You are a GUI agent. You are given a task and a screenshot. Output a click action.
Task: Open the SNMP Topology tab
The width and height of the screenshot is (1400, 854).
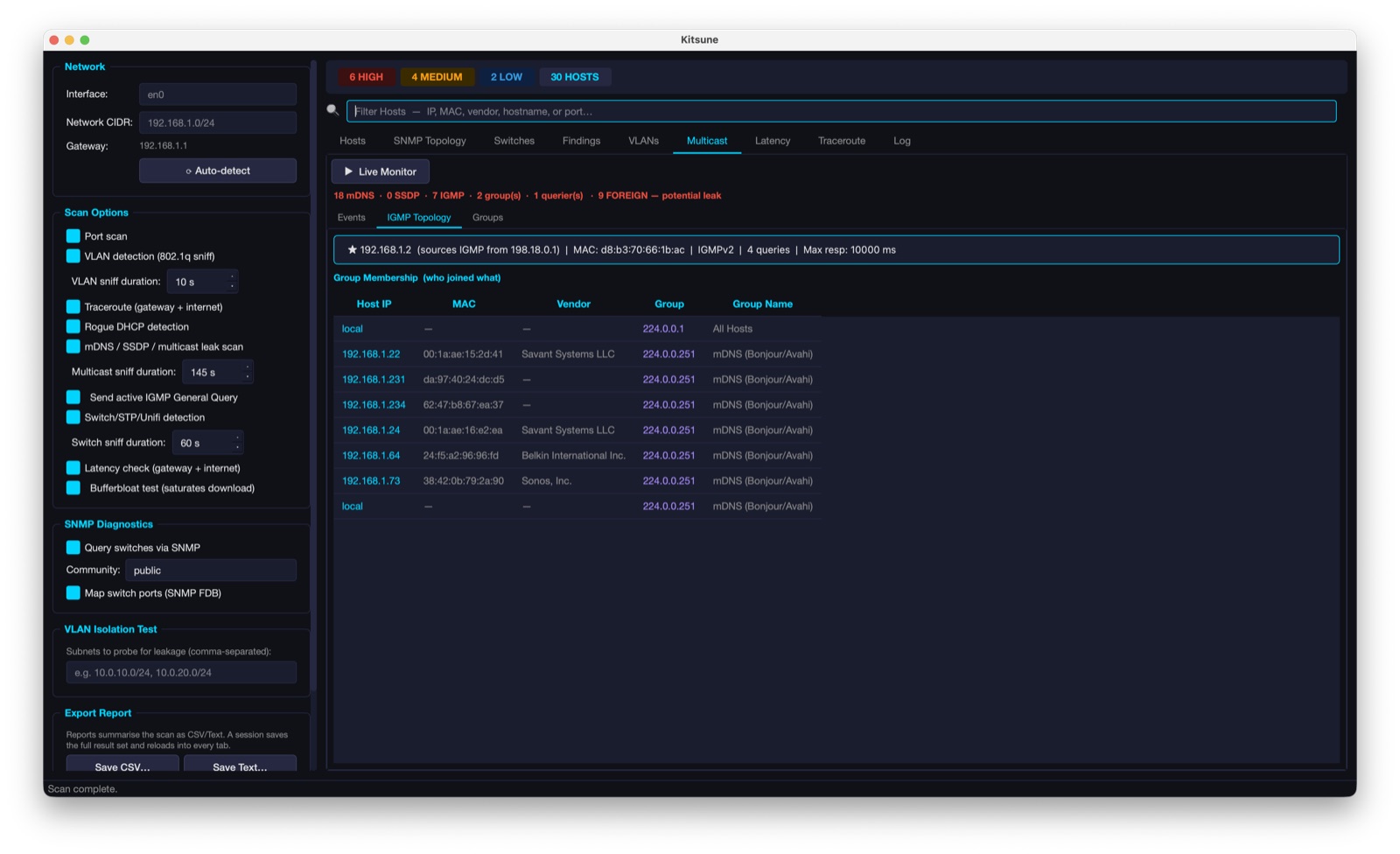(430, 141)
